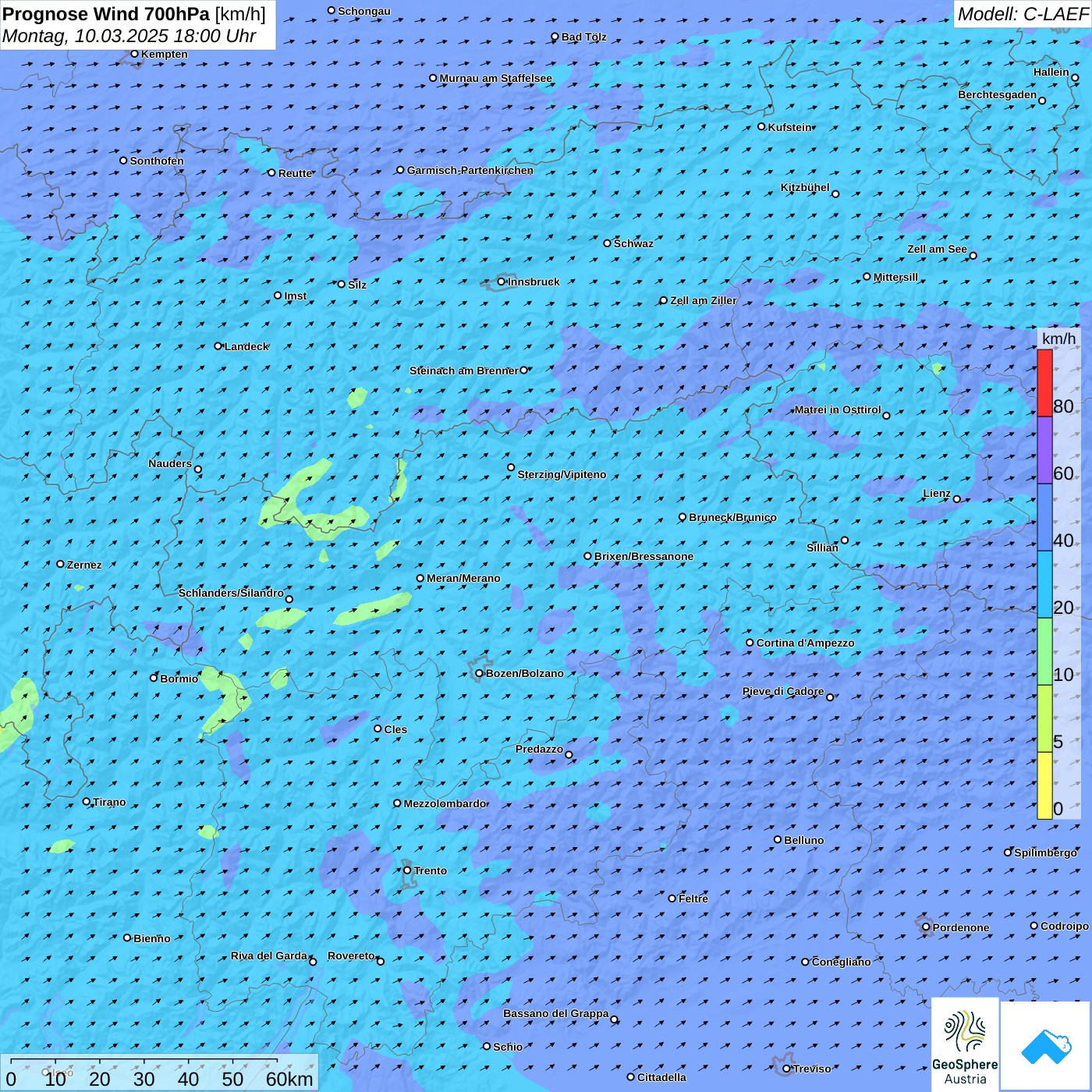Click the Belluno location dot
Viewport: 1092px width, 1092px height.
tap(778, 839)
